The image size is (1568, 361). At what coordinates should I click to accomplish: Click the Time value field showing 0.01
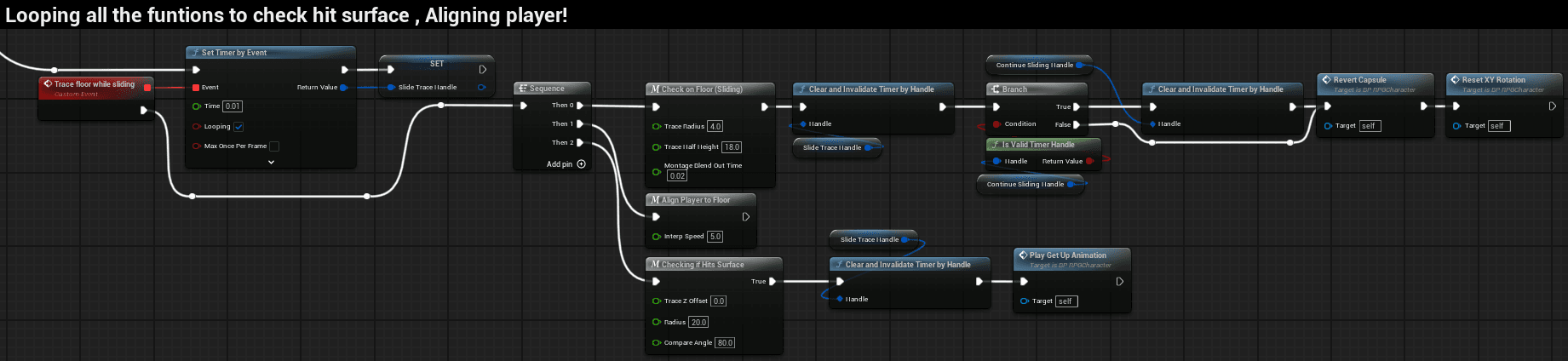[233, 106]
